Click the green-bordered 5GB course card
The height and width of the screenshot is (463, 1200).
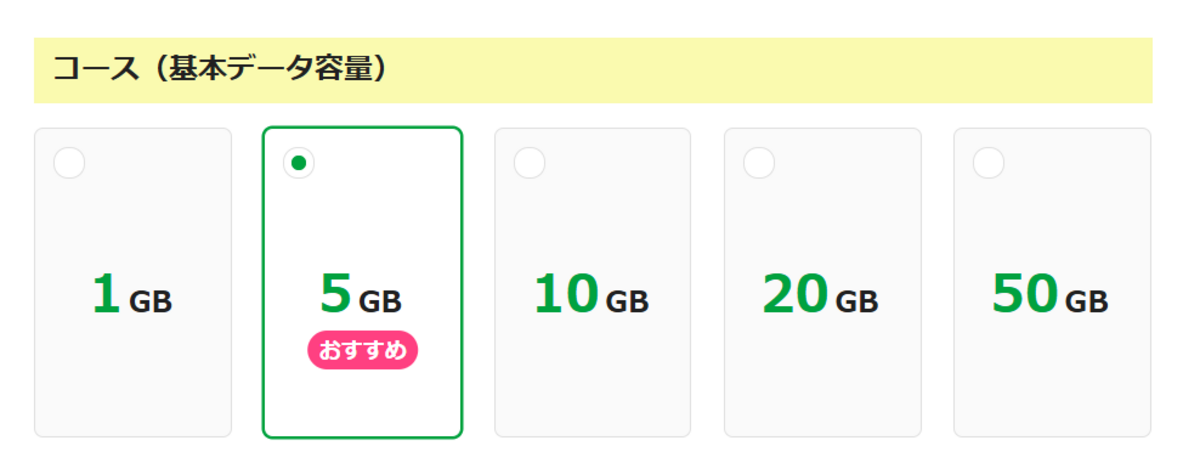tap(362, 282)
